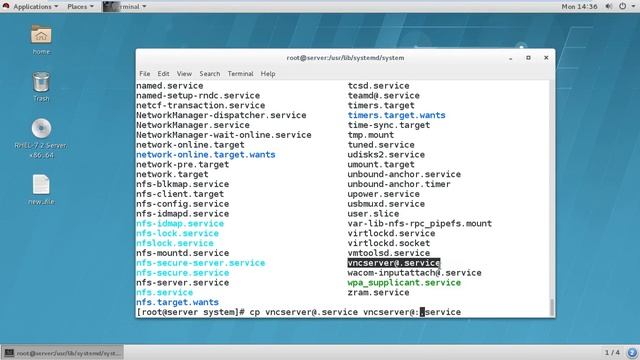Click virtlockd.socket text

coord(389,243)
